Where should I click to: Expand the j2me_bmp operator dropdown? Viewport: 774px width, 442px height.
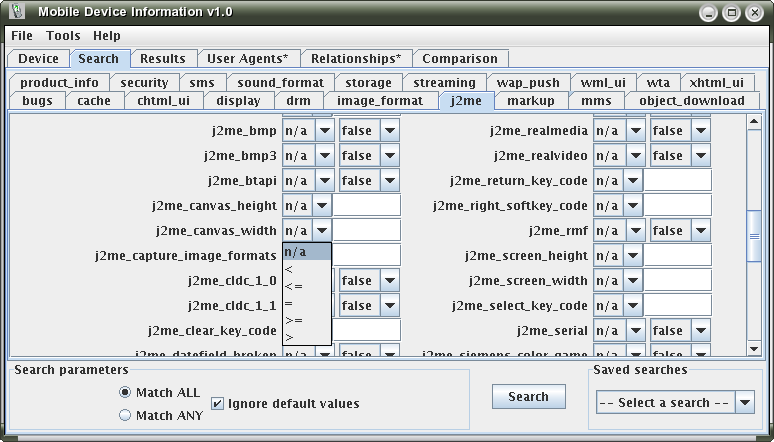[323, 131]
